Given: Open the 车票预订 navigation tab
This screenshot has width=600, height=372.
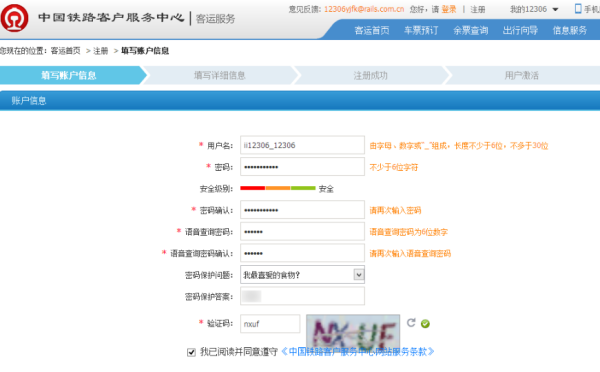Looking at the screenshot, I should pyautogui.click(x=421, y=30).
